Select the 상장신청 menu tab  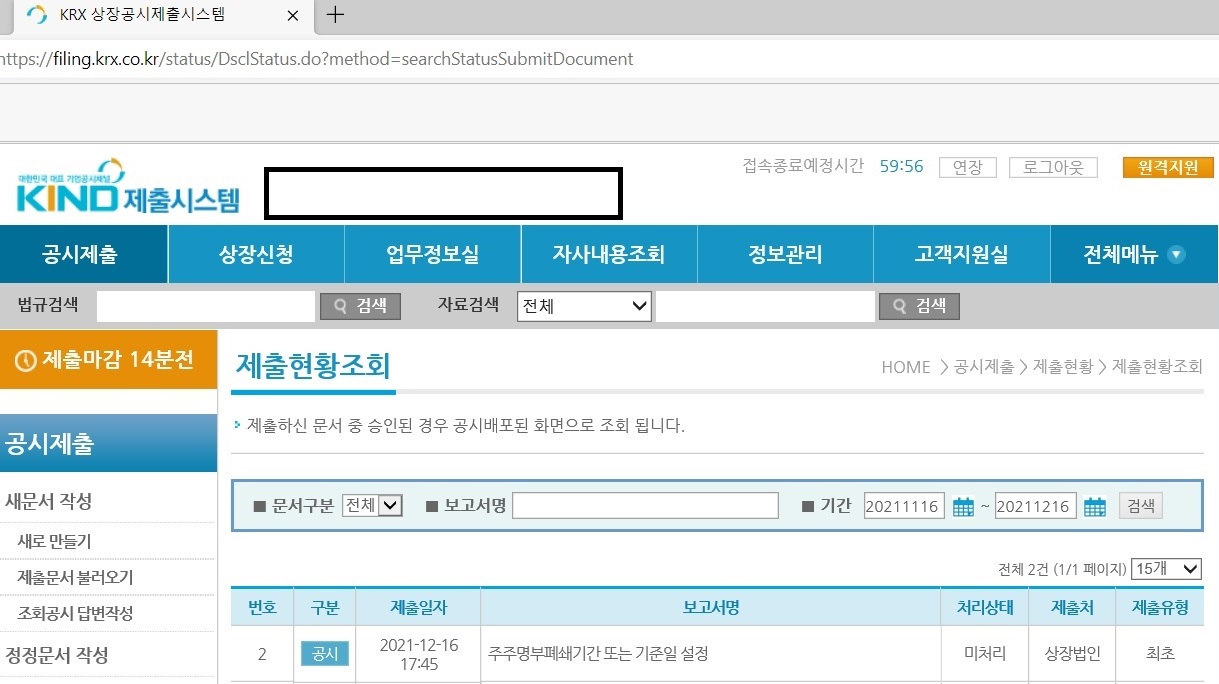[x=255, y=254]
